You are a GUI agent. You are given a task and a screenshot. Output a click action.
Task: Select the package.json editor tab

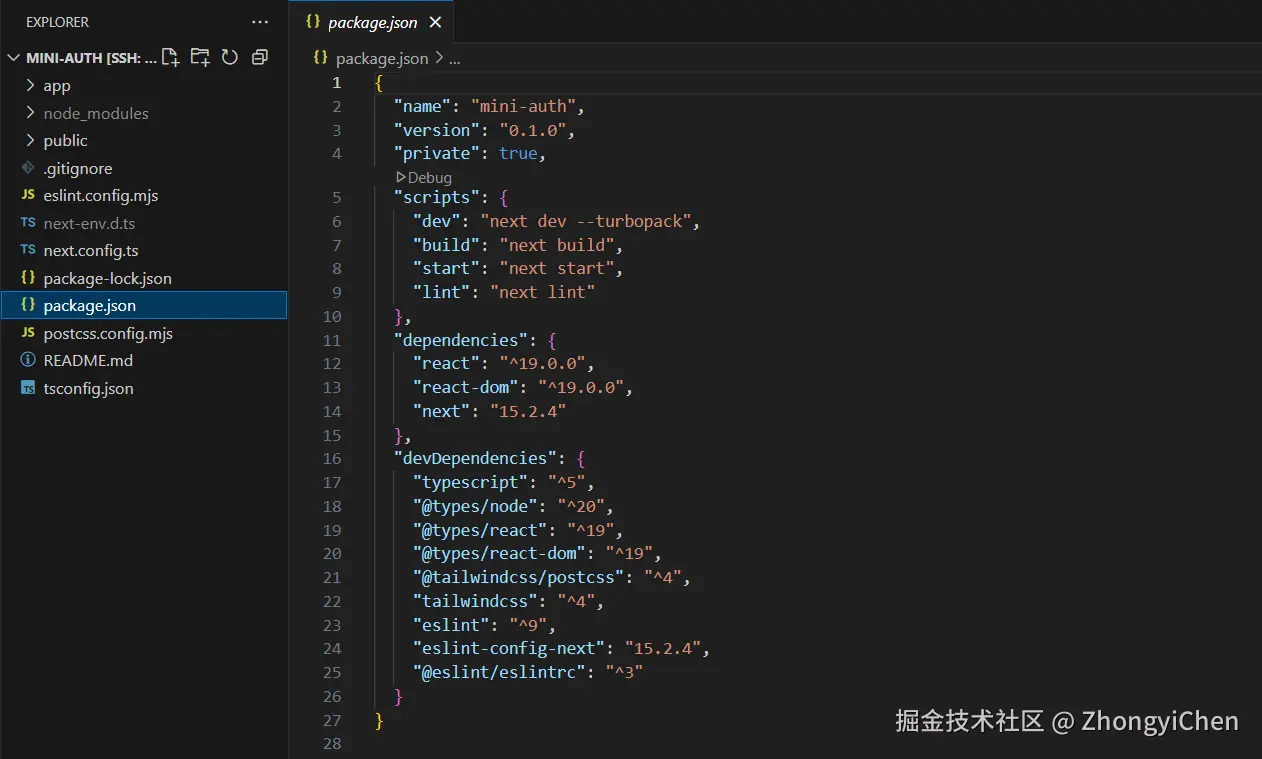[x=371, y=22]
